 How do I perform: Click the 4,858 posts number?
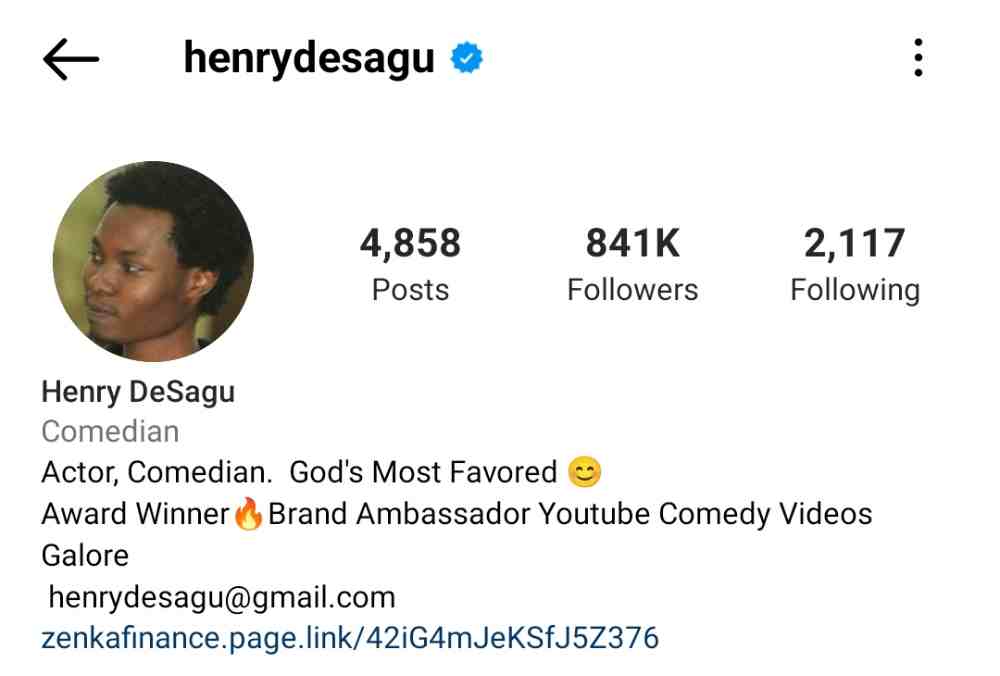click(410, 243)
